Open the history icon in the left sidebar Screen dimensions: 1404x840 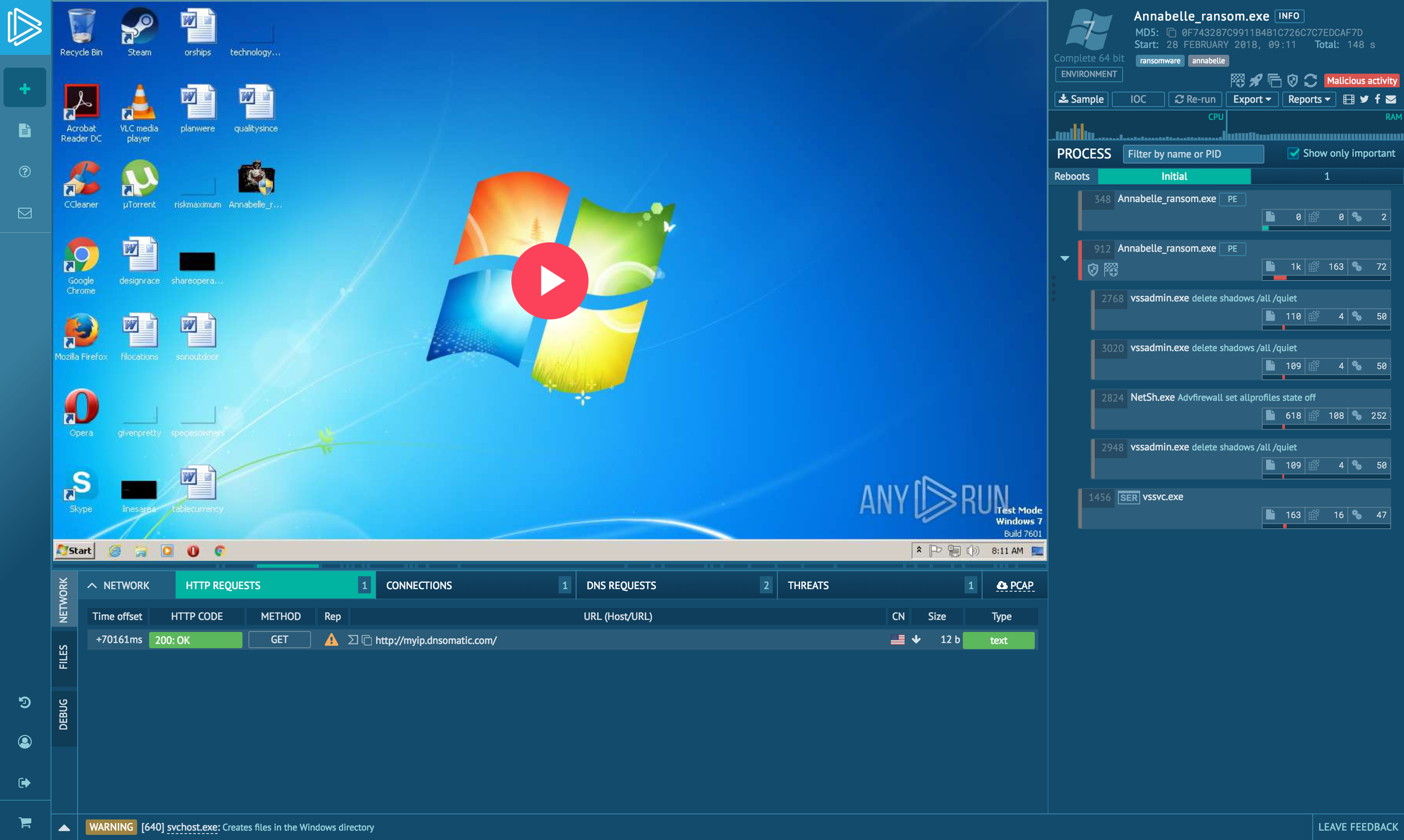point(25,702)
